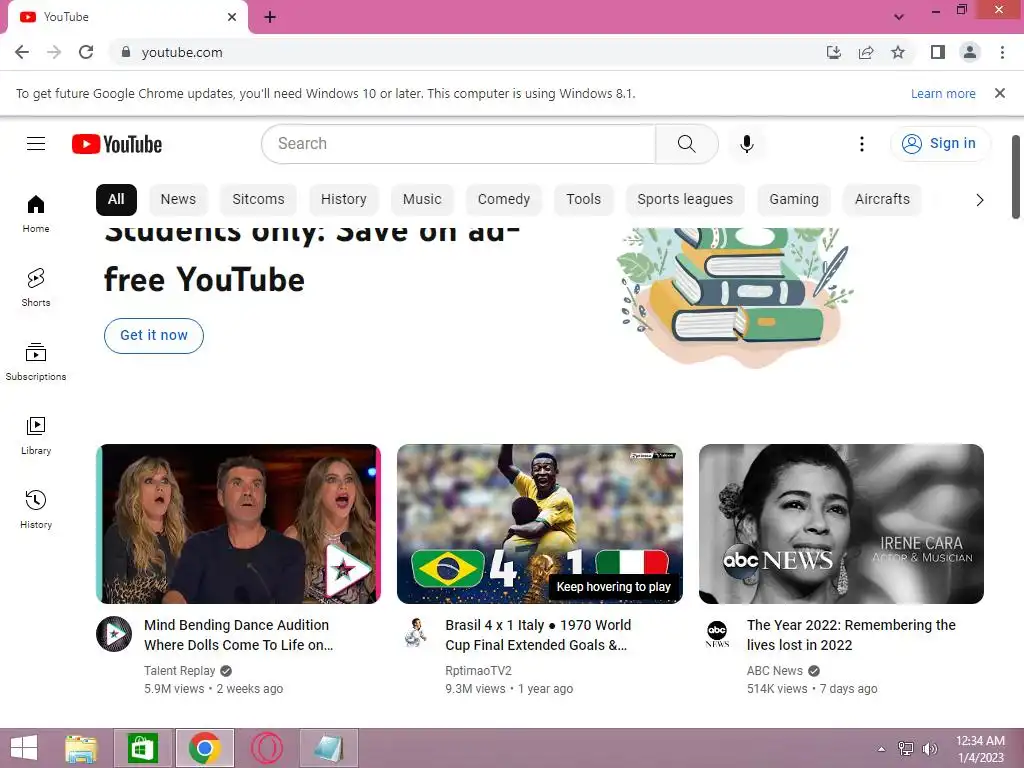Open the YouTube hamburger guide menu
Viewport: 1024px width, 768px height.
pos(36,144)
